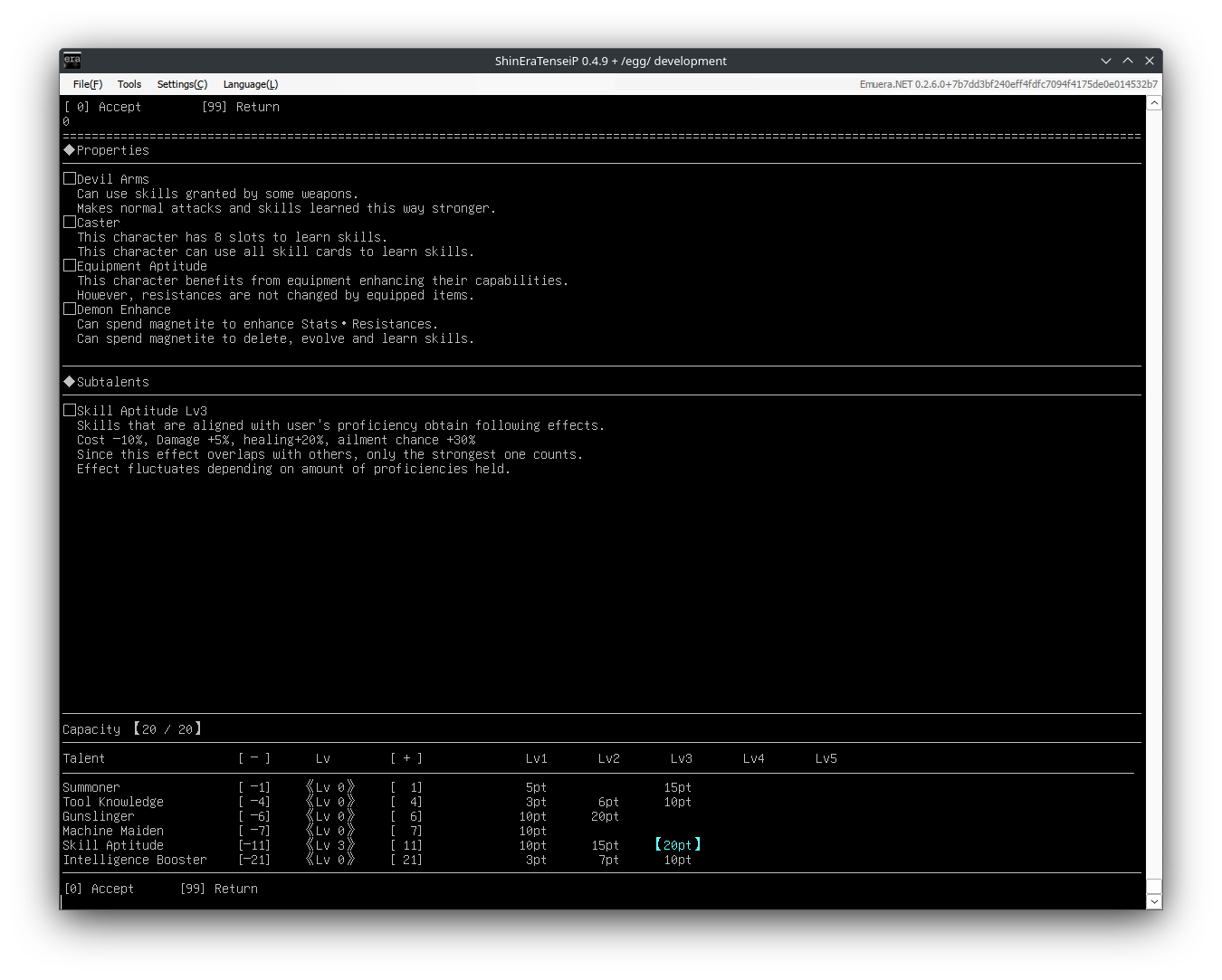Click bottom [0] Accept option

[x=99, y=889]
